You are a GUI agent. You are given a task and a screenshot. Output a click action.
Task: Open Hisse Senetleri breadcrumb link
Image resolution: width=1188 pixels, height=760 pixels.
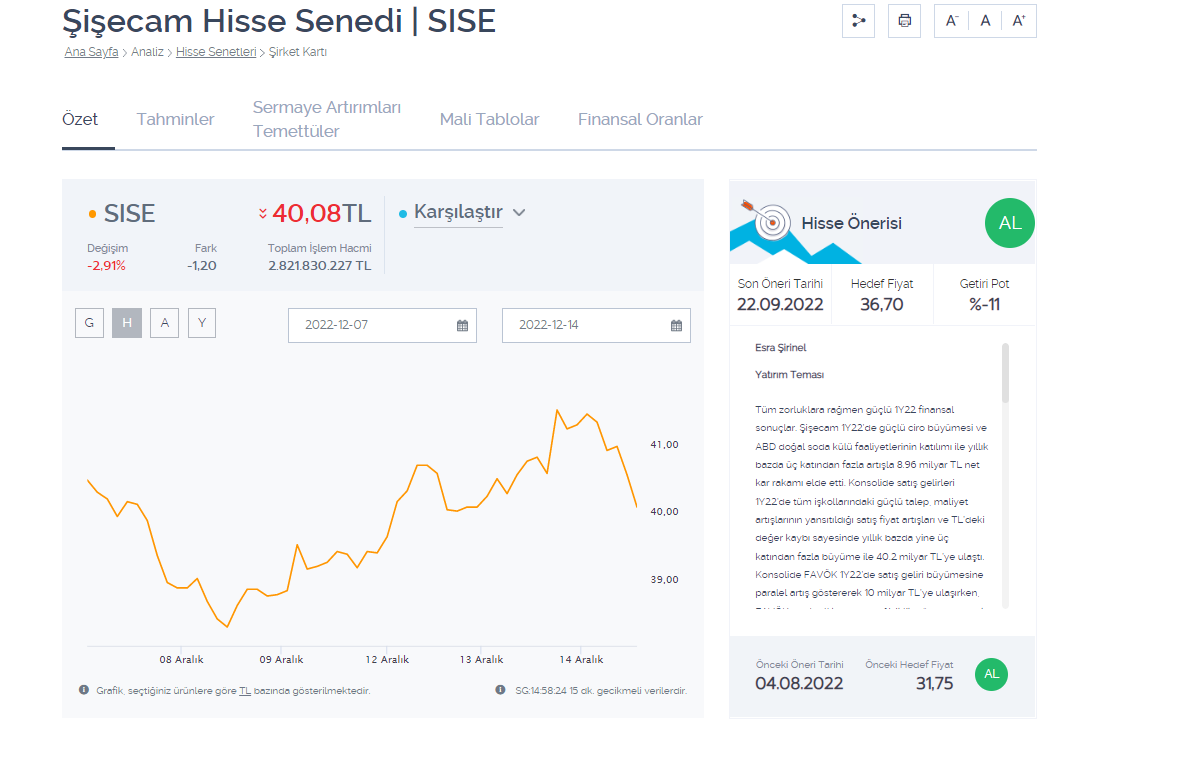216,52
